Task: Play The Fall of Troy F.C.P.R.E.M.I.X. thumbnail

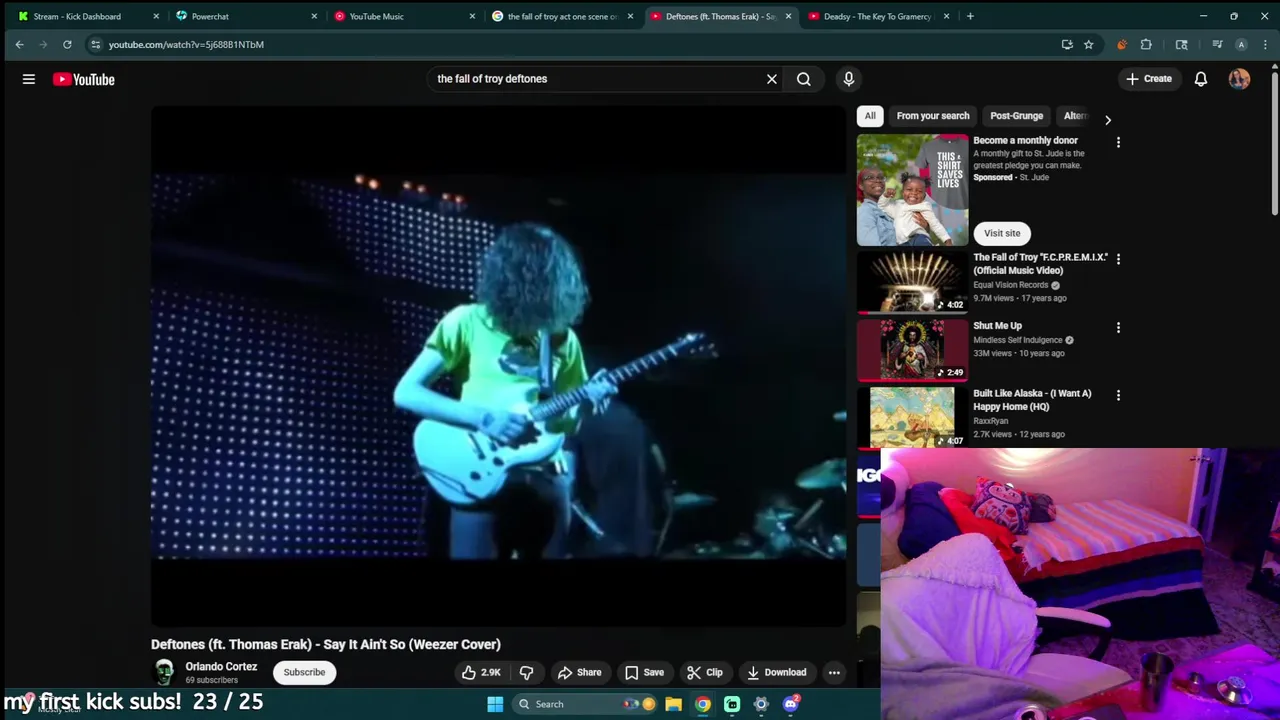Action: pos(913,281)
